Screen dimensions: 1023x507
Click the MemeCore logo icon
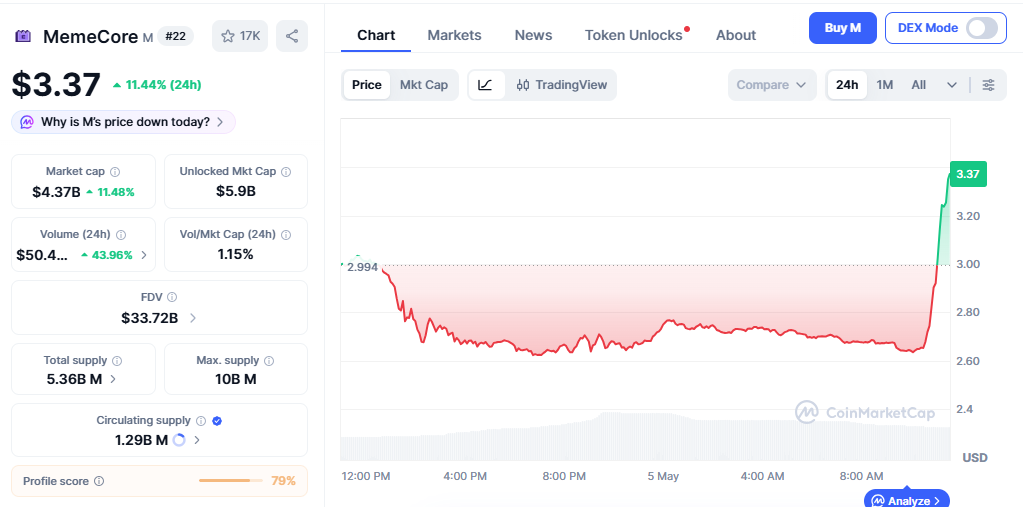(x=23, y=37)
